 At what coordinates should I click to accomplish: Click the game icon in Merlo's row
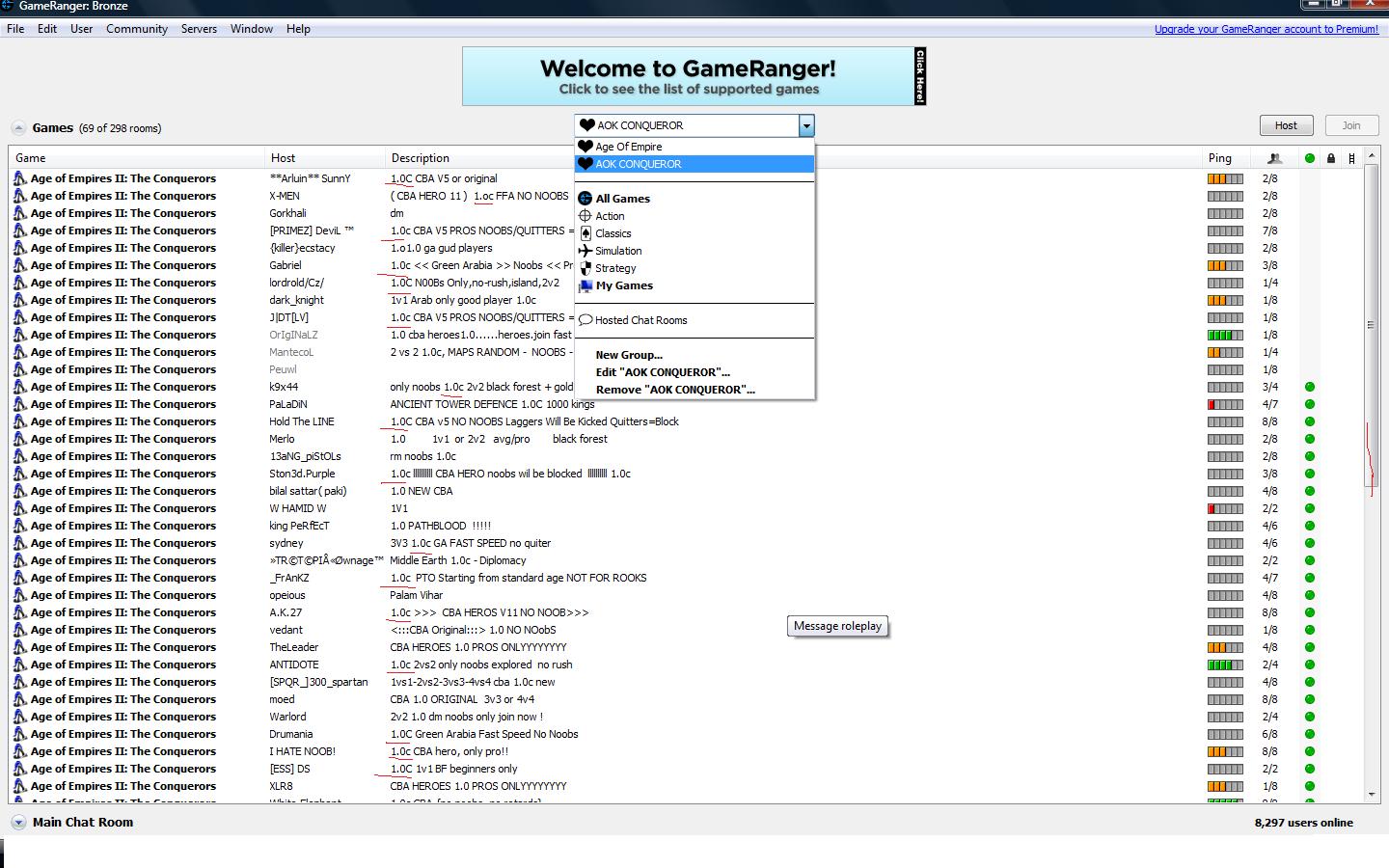coord(19,439)
